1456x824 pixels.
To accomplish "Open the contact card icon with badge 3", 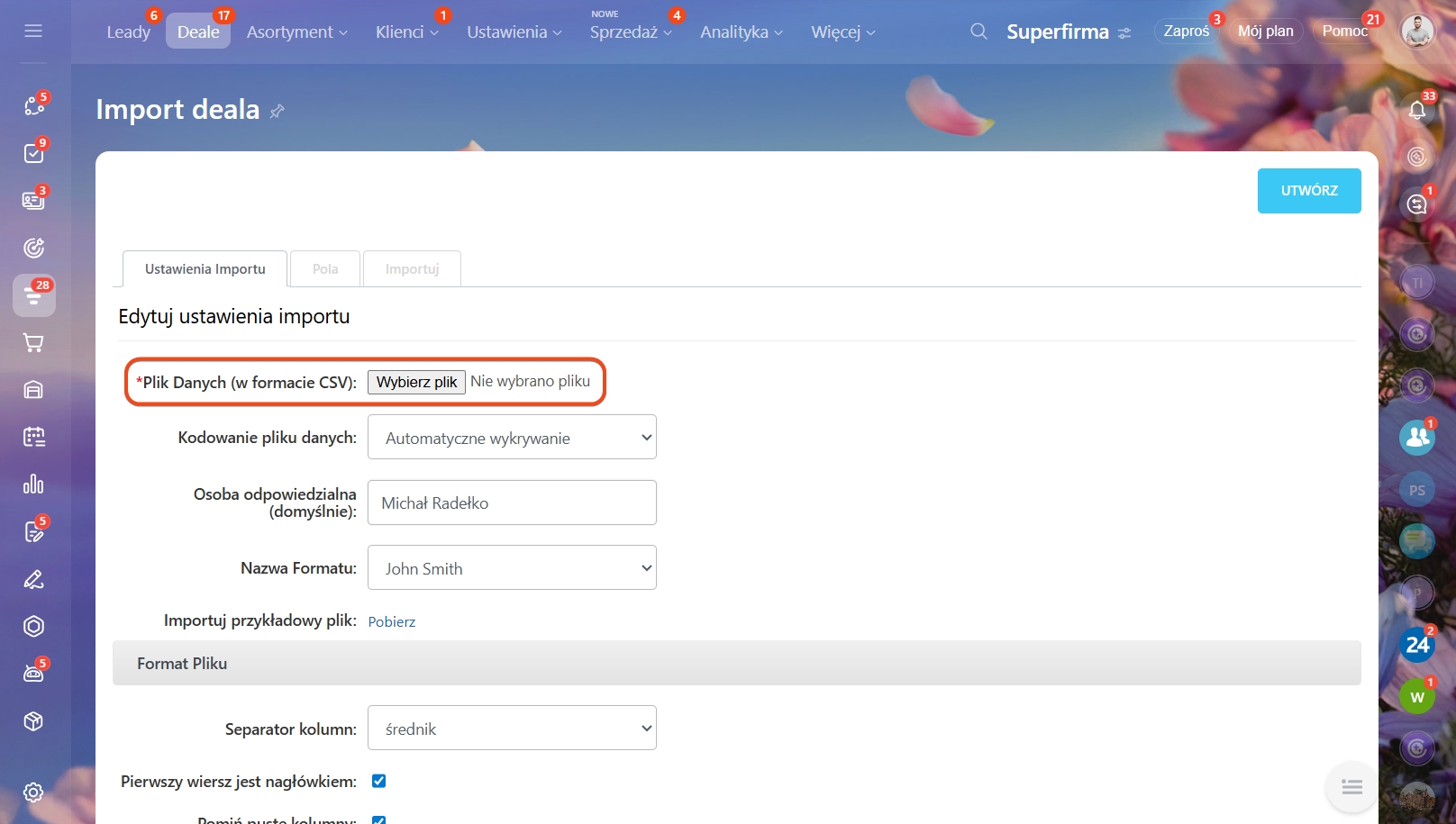I will pos(34,200).
